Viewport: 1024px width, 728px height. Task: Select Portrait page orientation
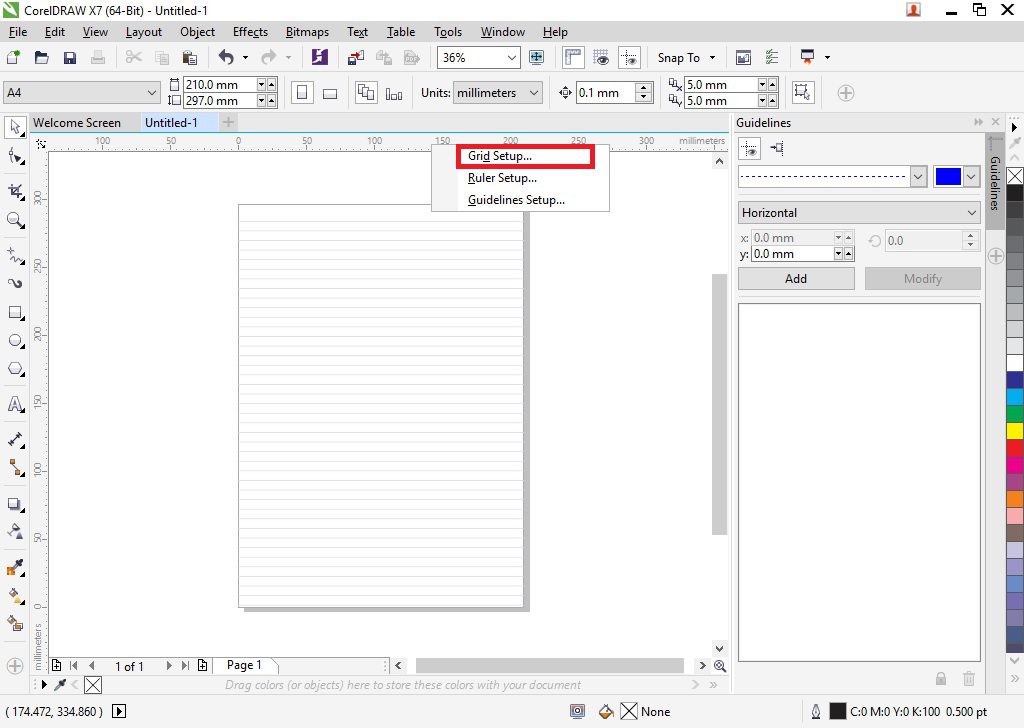coord(302,93)
